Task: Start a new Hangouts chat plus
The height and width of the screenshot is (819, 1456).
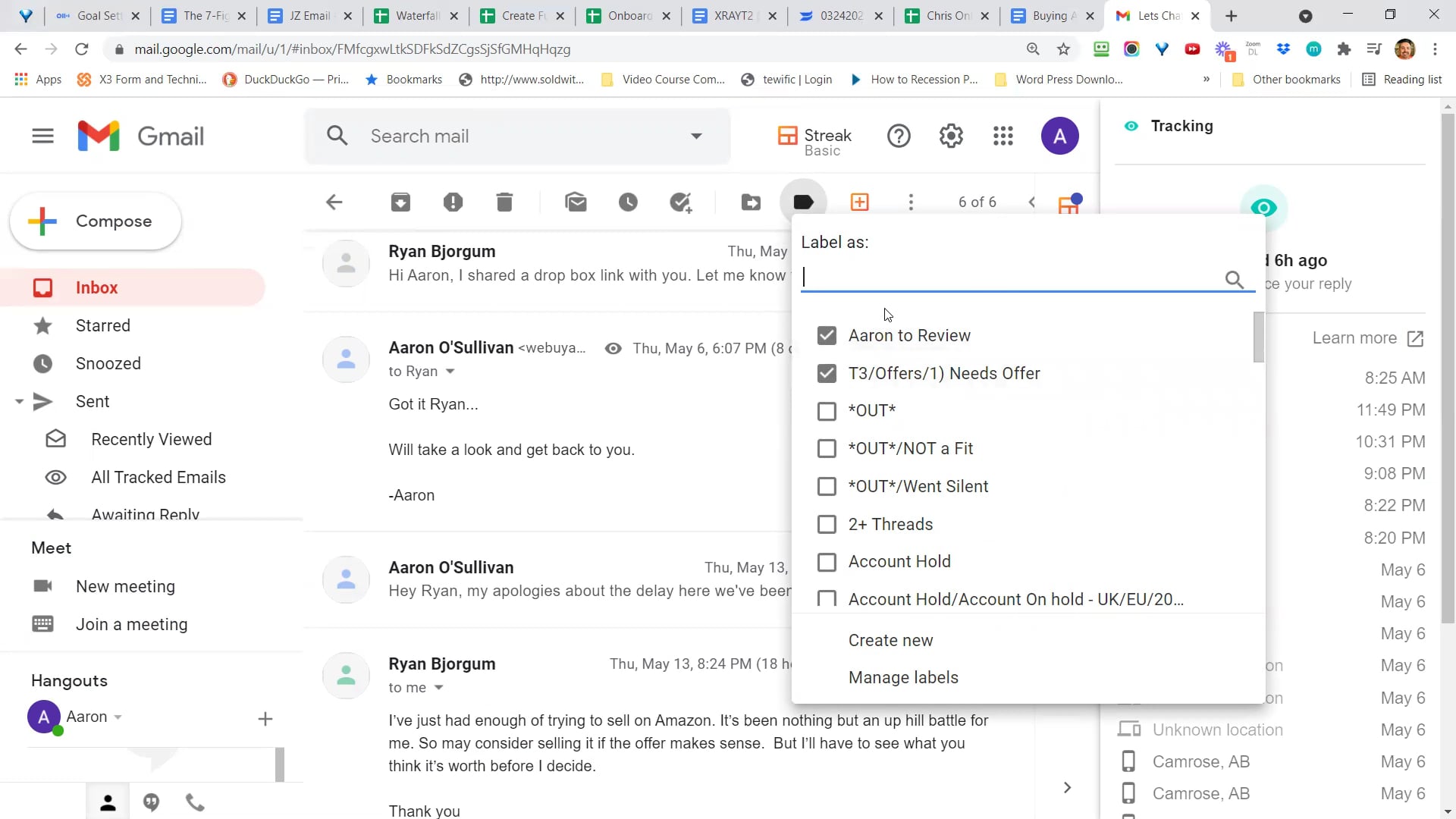Action: [265, 719]
